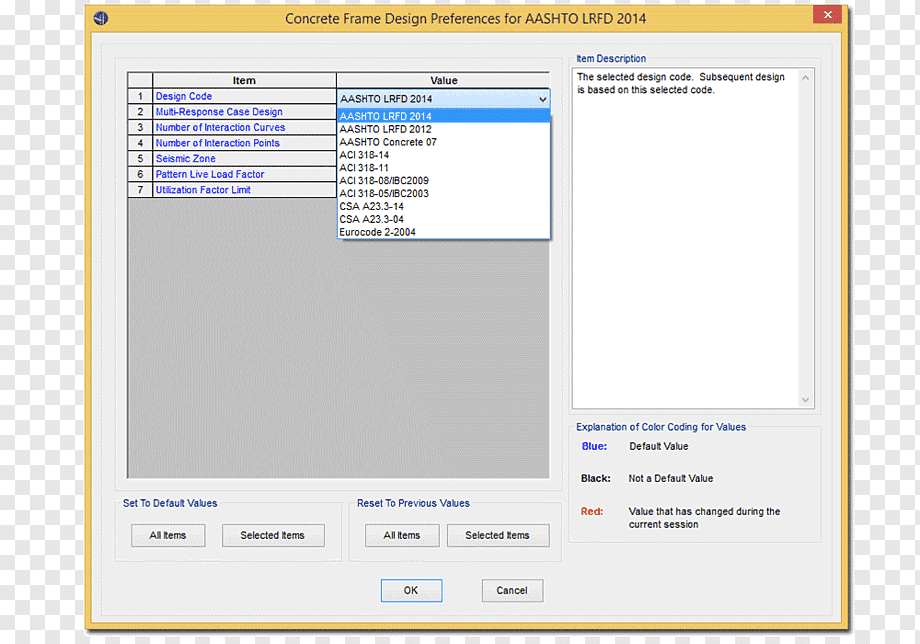Choose ACI 318-11 from dropdown list
The width and height of the screenshot is (920, 644).
click(x=444, y=168)
